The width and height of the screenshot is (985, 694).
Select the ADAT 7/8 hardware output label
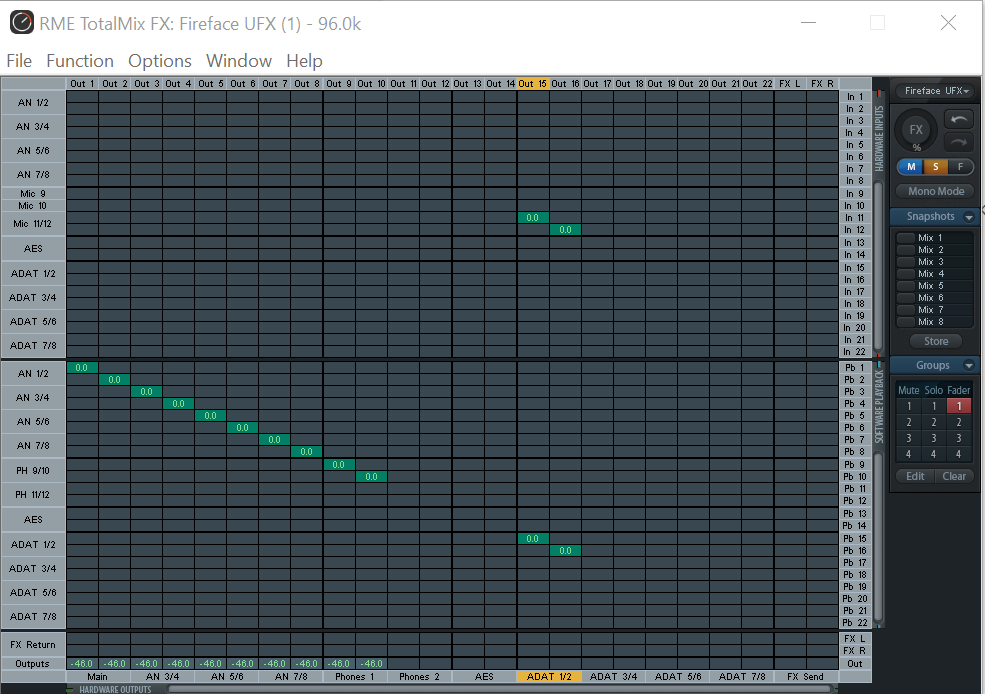(742, 676)
